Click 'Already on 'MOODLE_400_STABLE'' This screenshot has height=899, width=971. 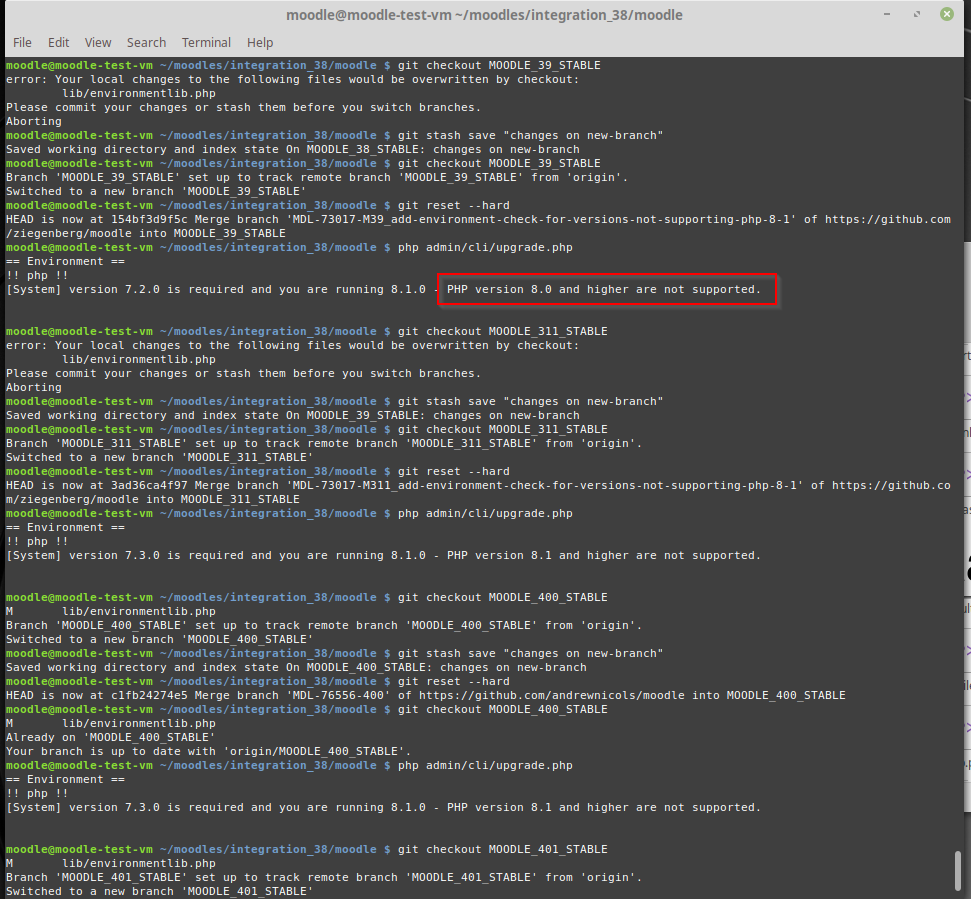pos(111,737)
